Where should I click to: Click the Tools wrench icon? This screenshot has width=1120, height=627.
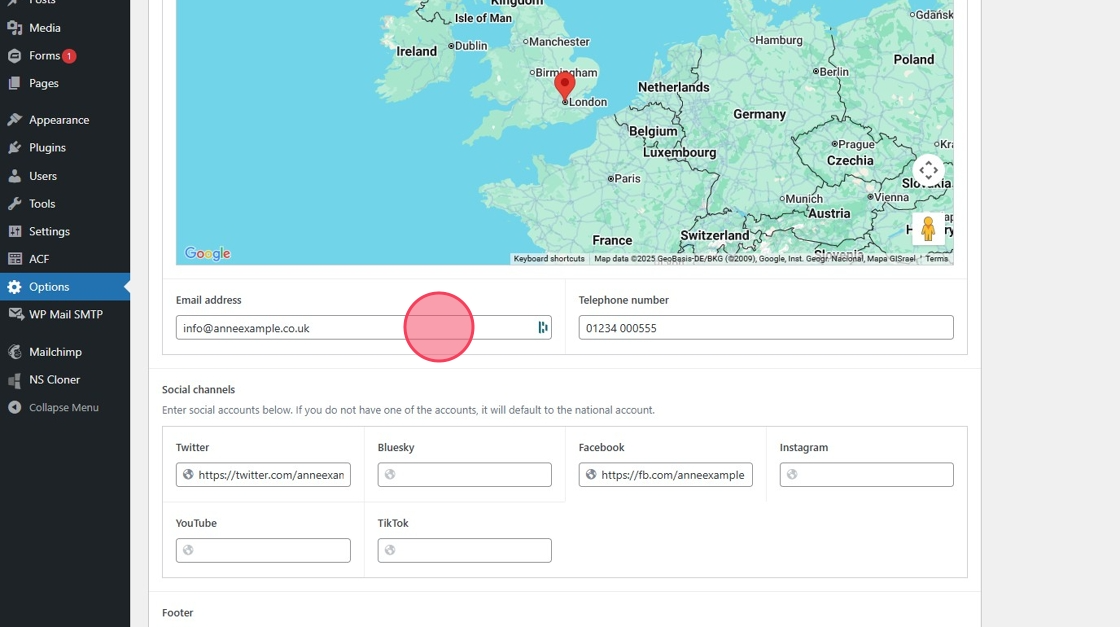coord(14,204)
